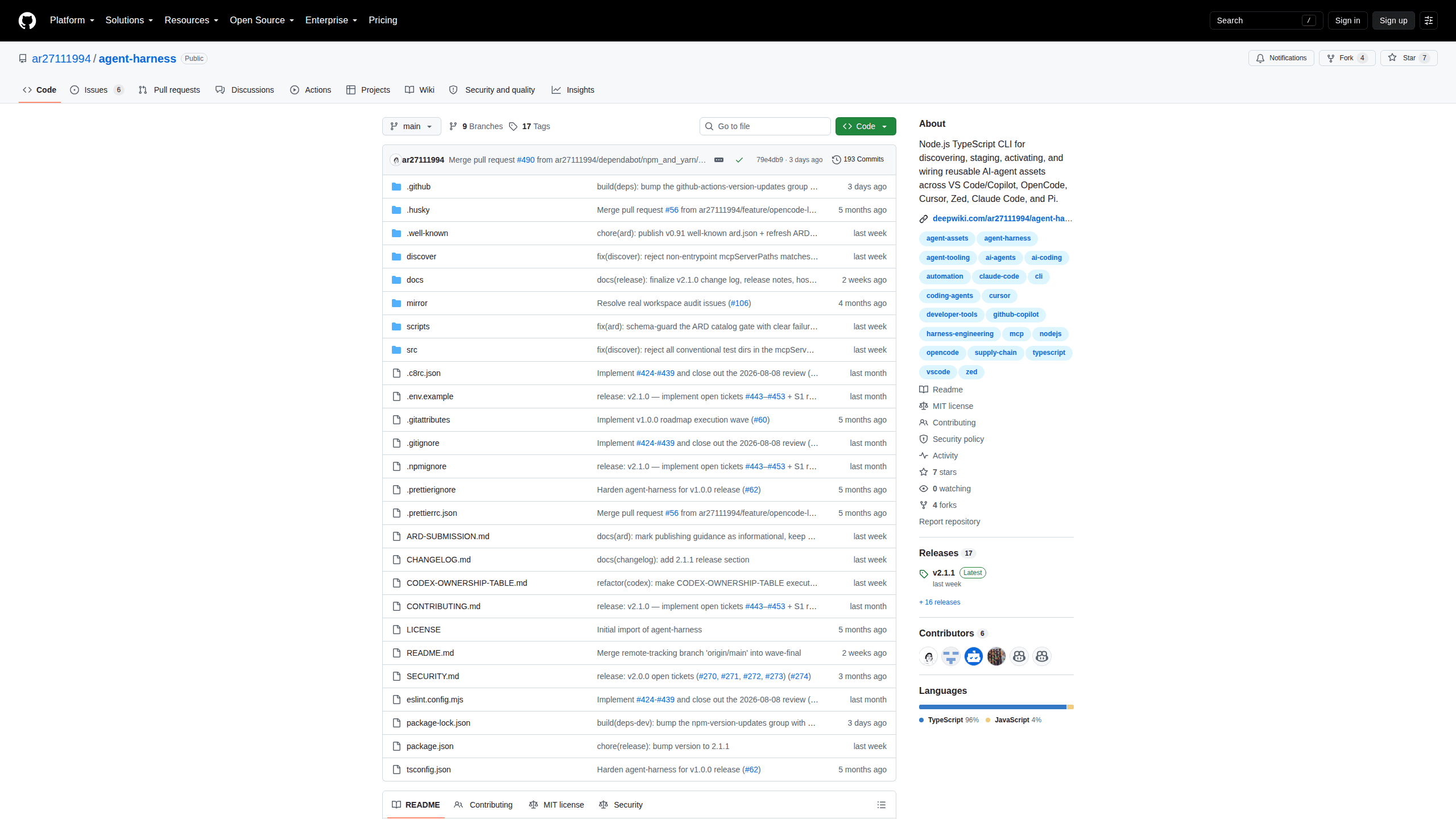The image size is (1456, 819).
Task: Open the 193 Commits history link
Action: click(x=858, y=160)
